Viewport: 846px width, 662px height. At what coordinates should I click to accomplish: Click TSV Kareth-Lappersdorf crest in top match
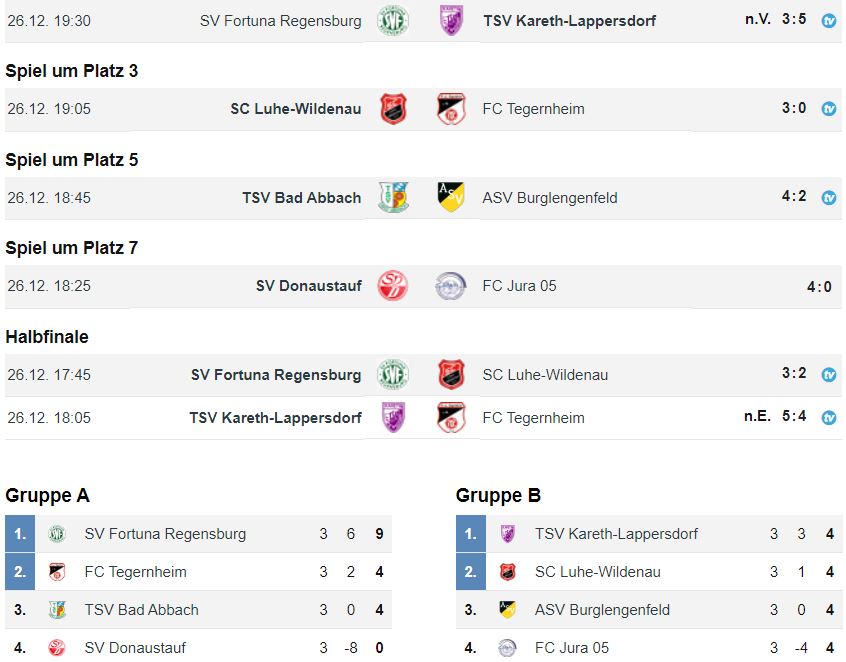[x=451, y=21]
